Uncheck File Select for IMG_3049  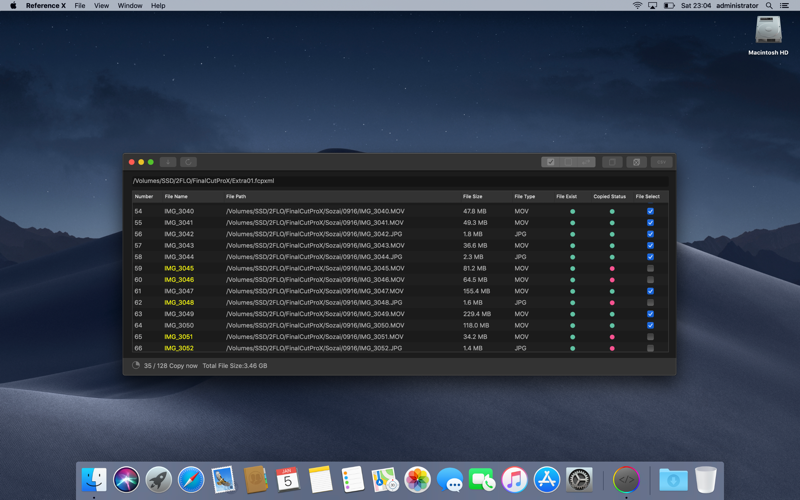[650, 314]
